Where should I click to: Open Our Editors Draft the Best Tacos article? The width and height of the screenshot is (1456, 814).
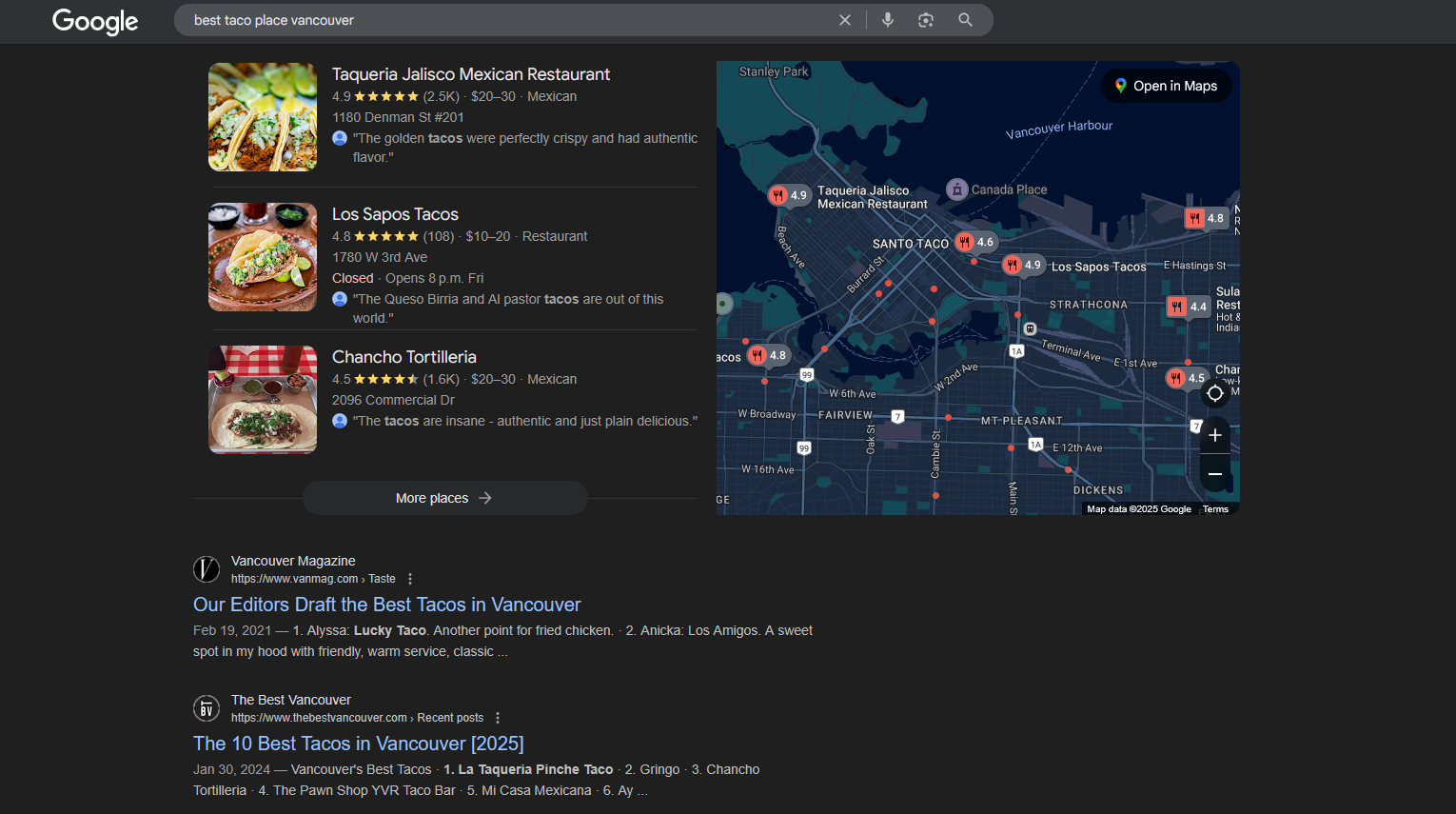pos(386,605)
